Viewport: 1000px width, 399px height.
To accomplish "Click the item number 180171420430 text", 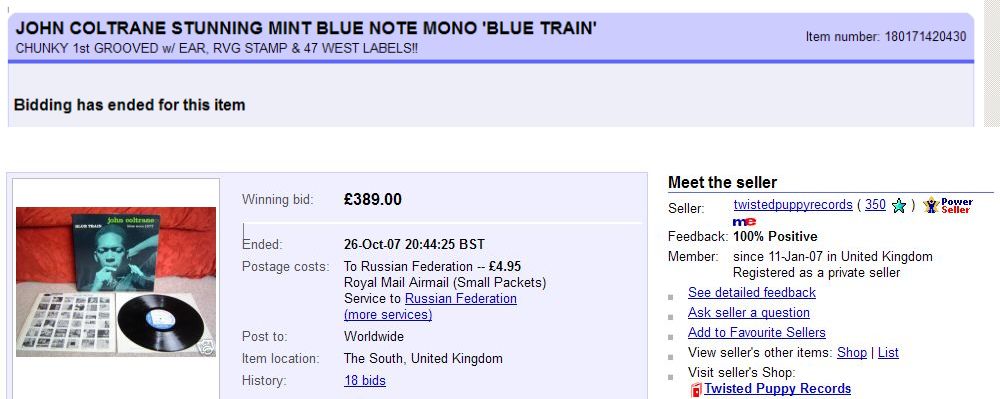I will (x=886, y=36).
